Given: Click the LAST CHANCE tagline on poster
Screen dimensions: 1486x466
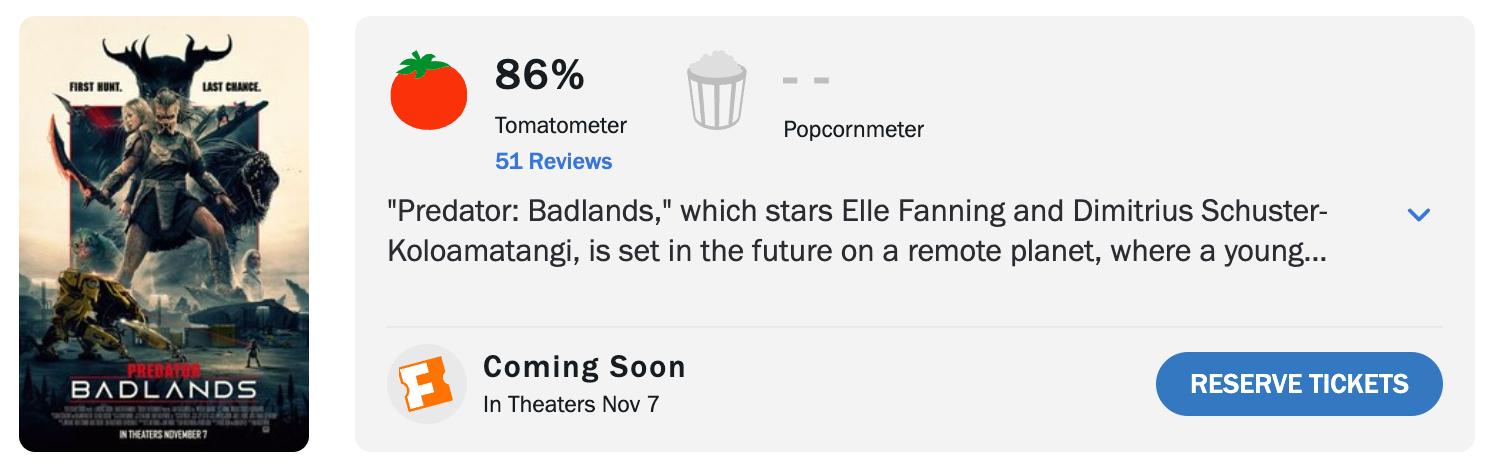Looking at the screenshot, I should click(230, 87).
